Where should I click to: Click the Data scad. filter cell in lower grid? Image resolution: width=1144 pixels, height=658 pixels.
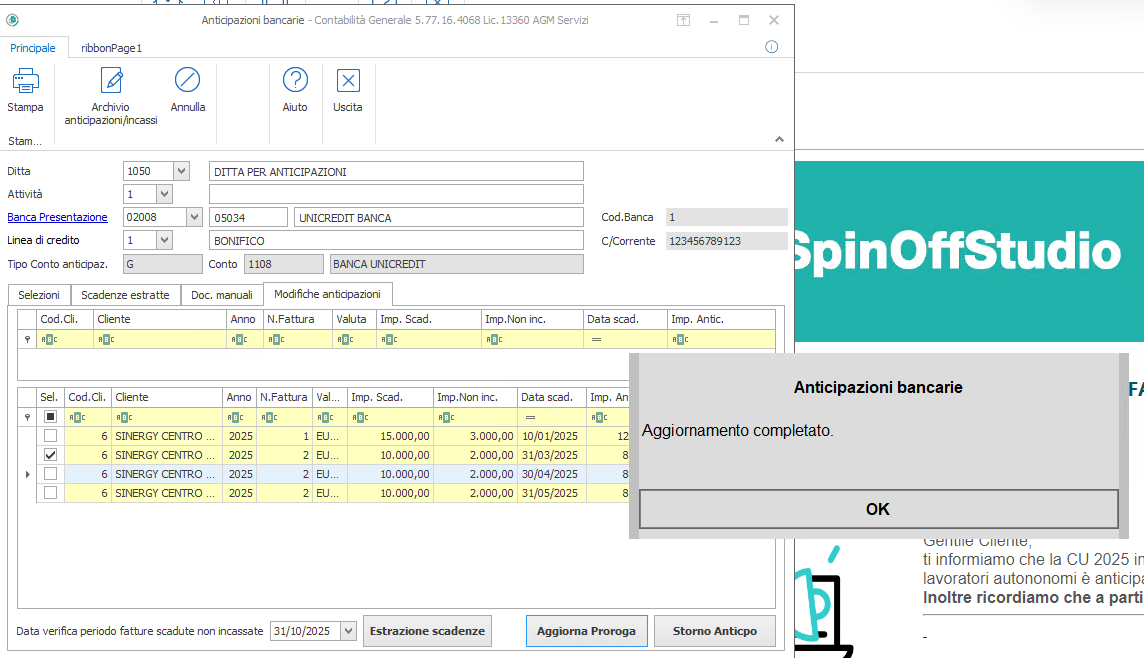[552, 417]
